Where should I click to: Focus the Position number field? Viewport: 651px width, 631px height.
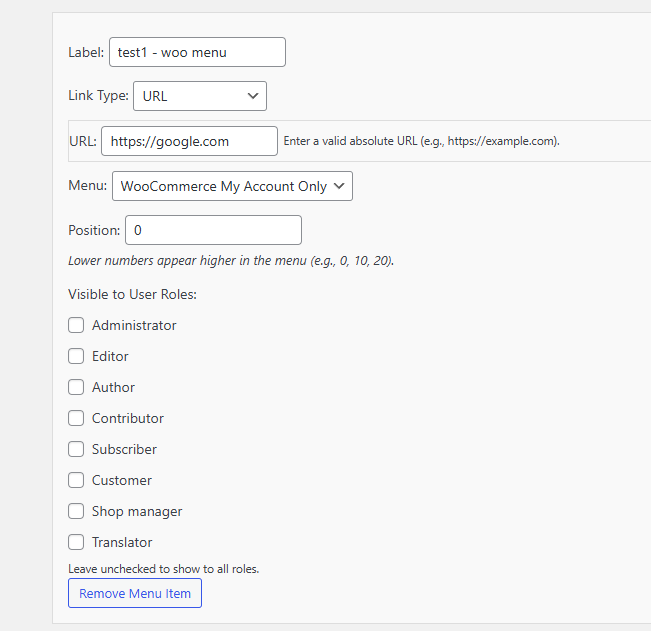click(x=213, y=230)
